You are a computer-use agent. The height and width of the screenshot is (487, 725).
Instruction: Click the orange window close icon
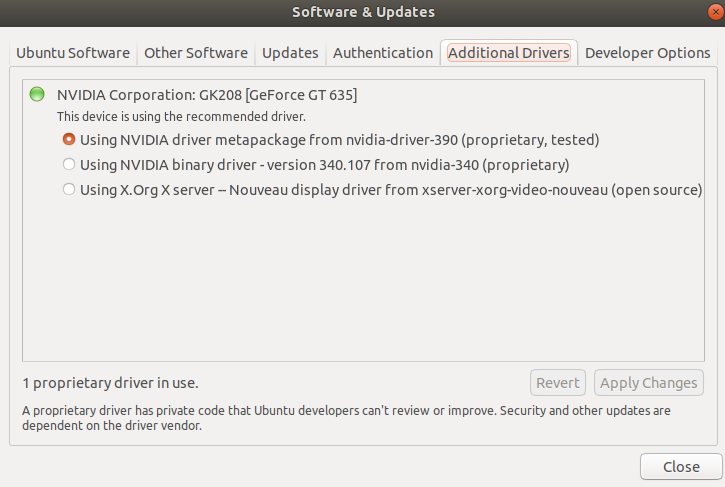click(716, 12)
